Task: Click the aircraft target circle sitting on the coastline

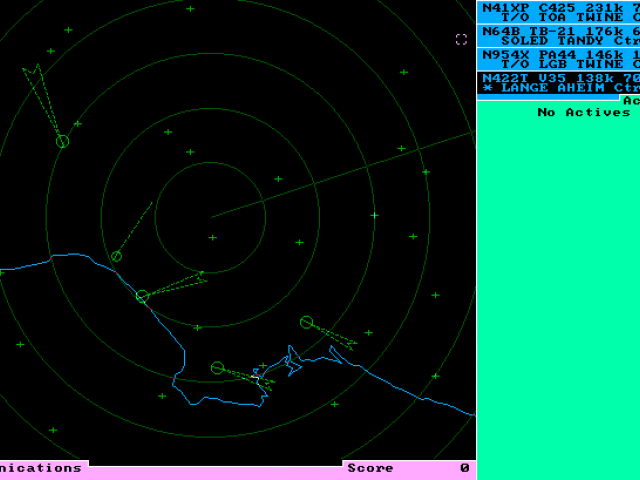Action: coord(142,296)
